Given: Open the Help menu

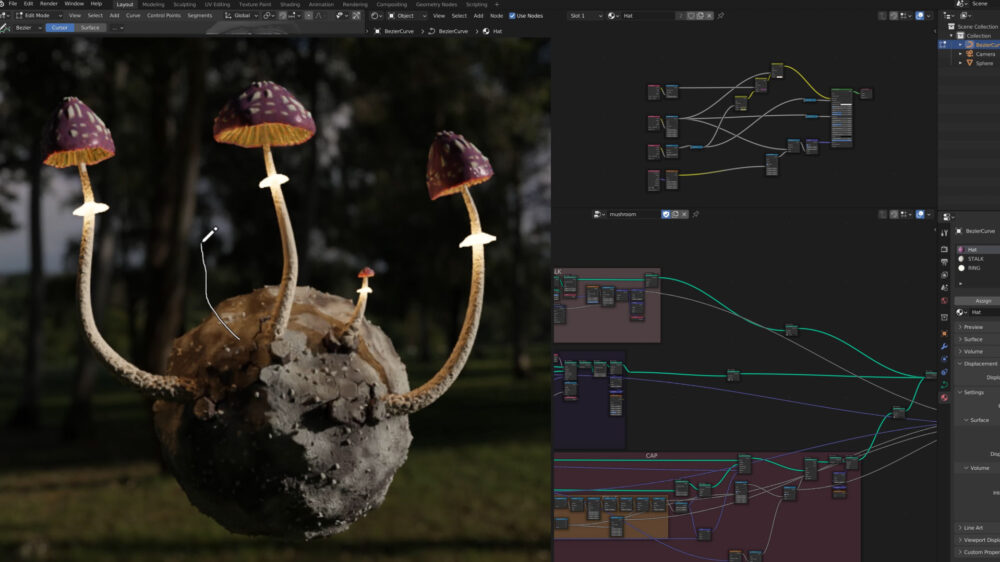Looking at the screenshot, I should click(x=96, y=4).
